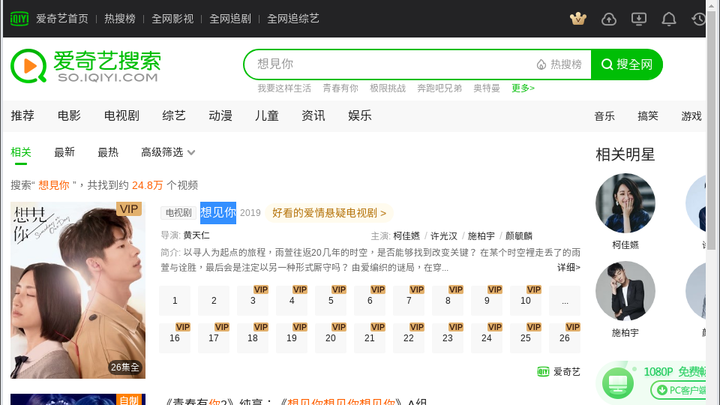Click hot search 极限挑战
Image resolution: width=720 pixels, height=405 pixels.
pos(388,88)
